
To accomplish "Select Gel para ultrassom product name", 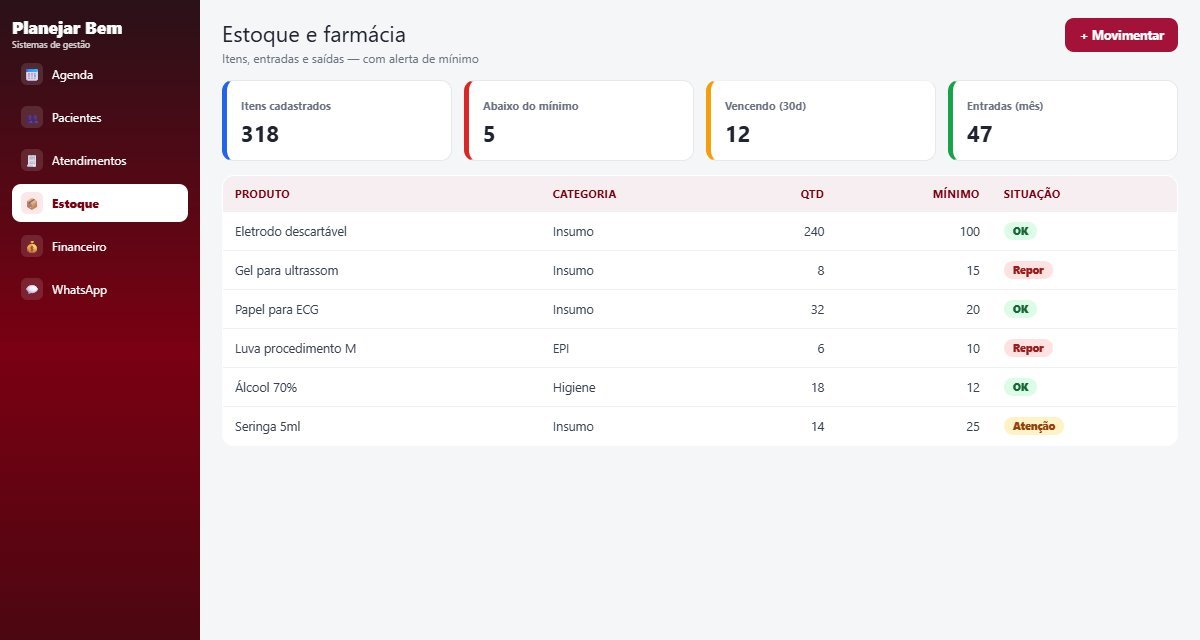I will (x=287, y=271).
